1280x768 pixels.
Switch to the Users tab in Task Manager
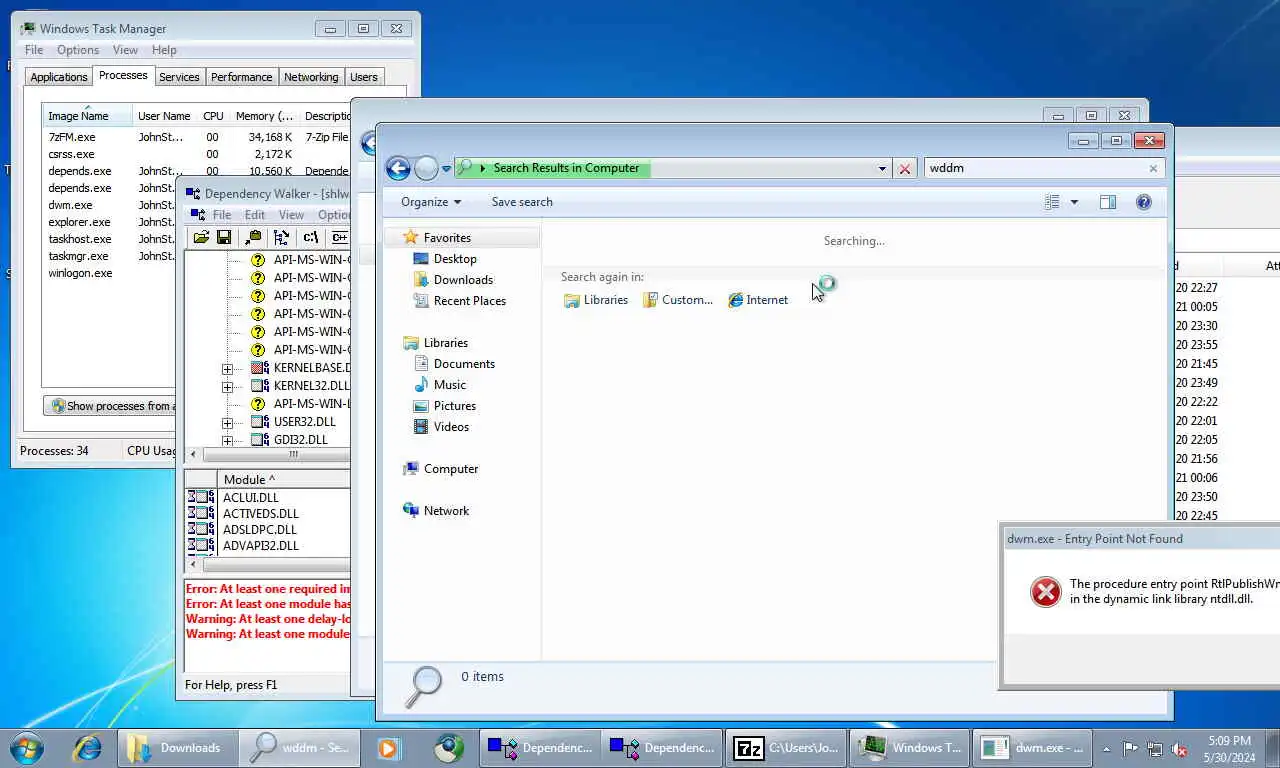(x=364, y=77)
